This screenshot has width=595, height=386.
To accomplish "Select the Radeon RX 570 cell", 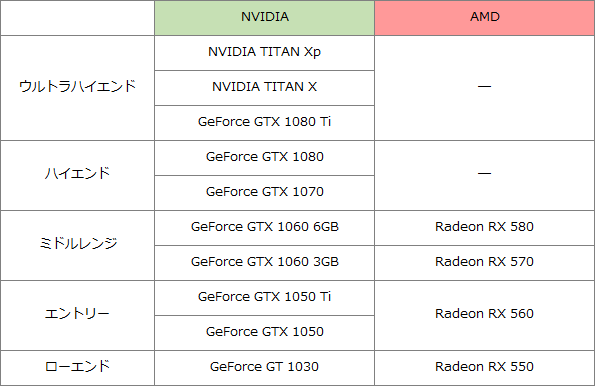I will pyautogui.click(x=485, y=263).
